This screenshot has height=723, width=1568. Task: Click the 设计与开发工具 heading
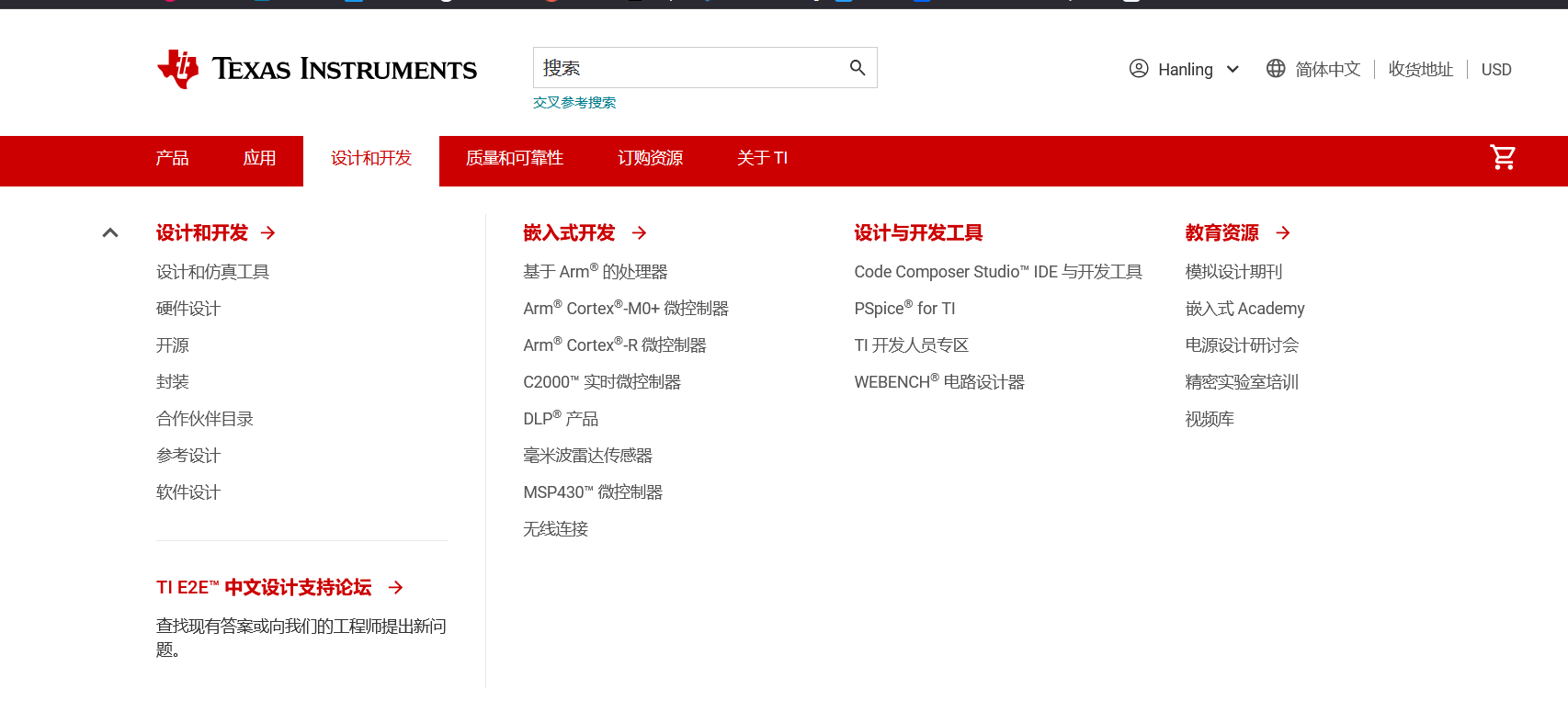pos(919,233)
